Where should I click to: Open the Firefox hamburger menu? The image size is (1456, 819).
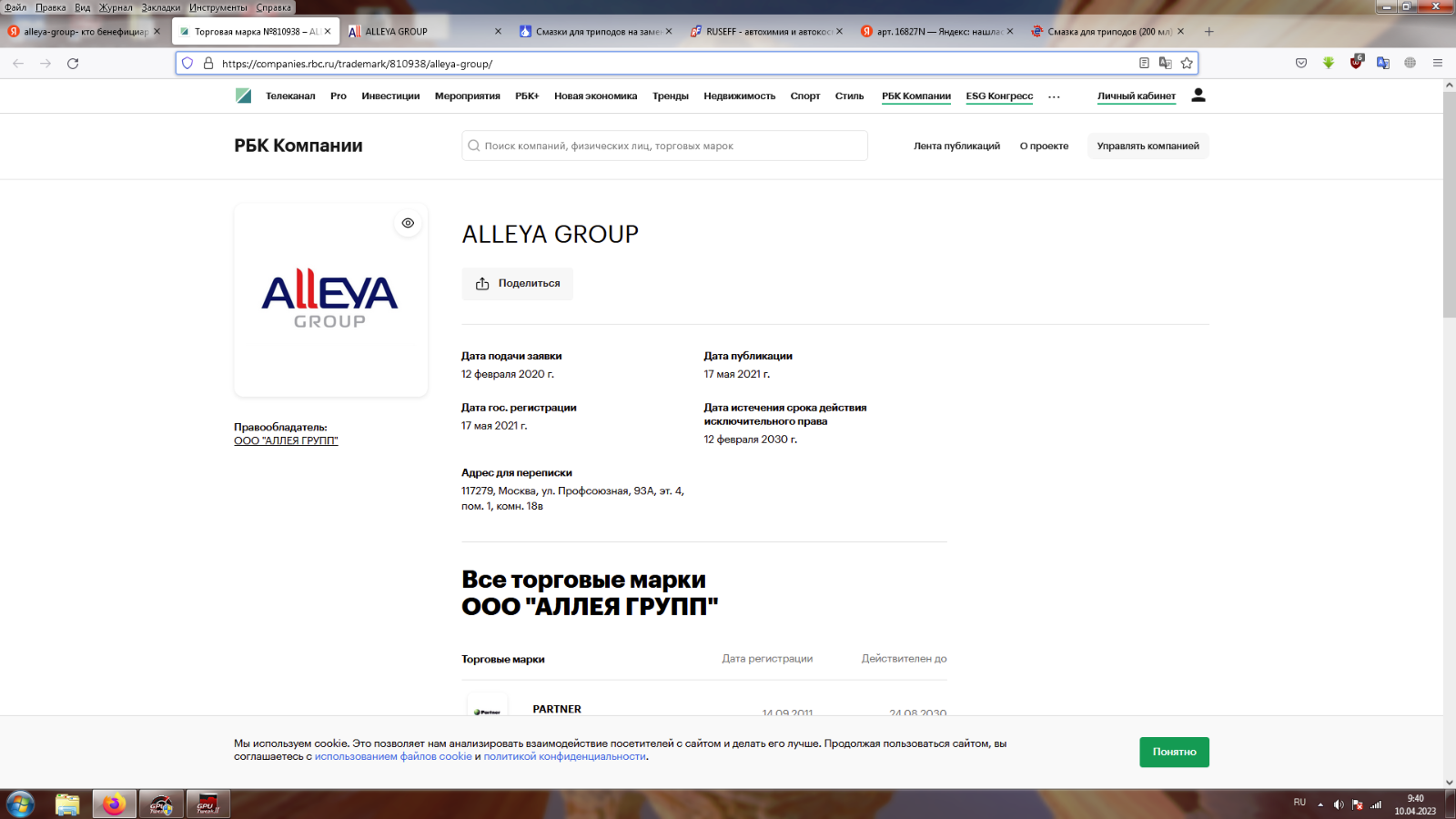pos(1438,63)
